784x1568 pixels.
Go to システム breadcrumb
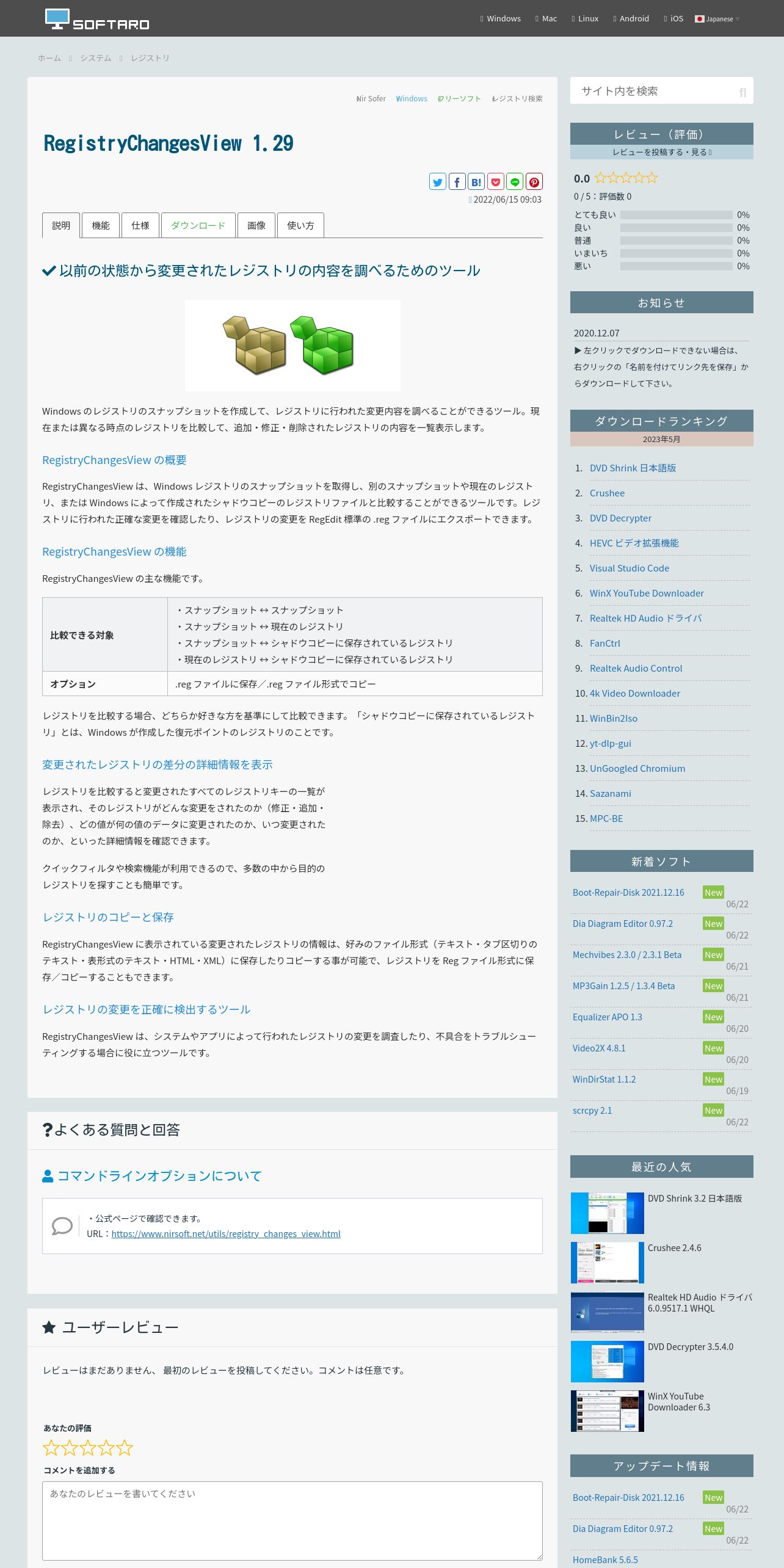[96, 58]
